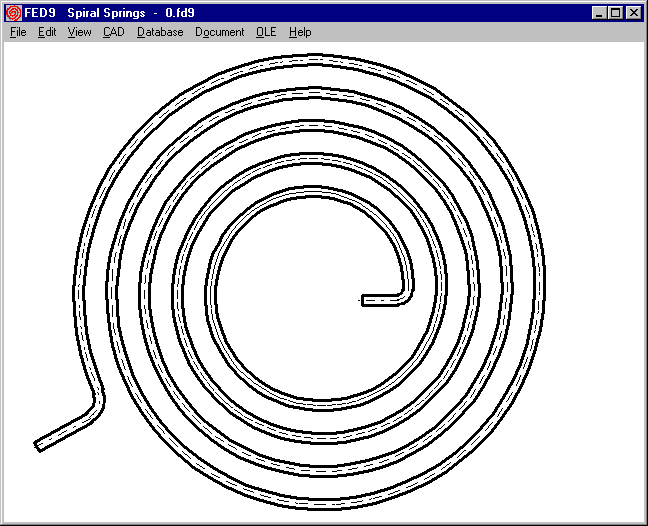
Task: Expand the View menu
Action: [x=79, y=32]
